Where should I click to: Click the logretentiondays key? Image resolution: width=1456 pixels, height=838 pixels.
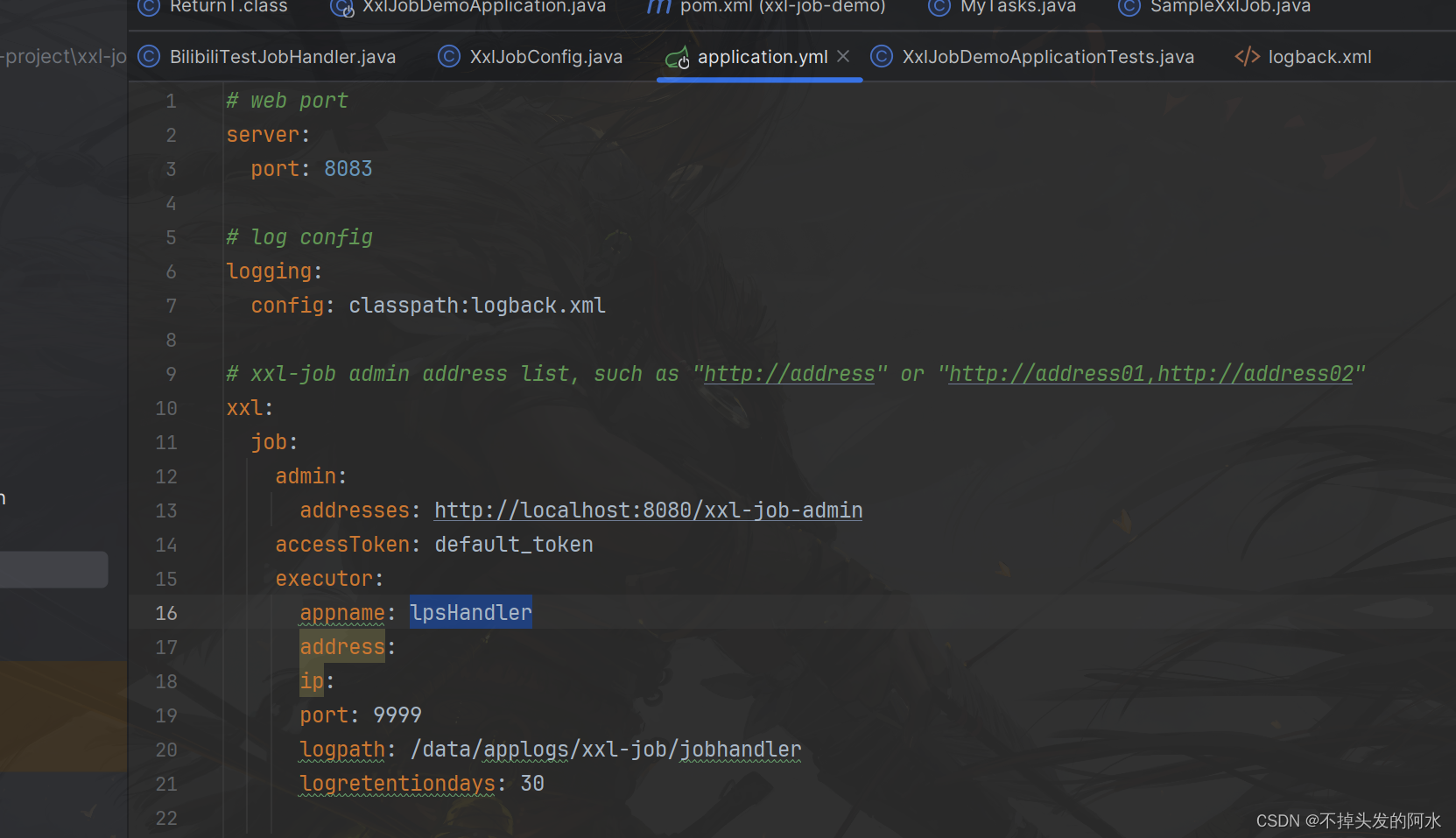[397, 784]
